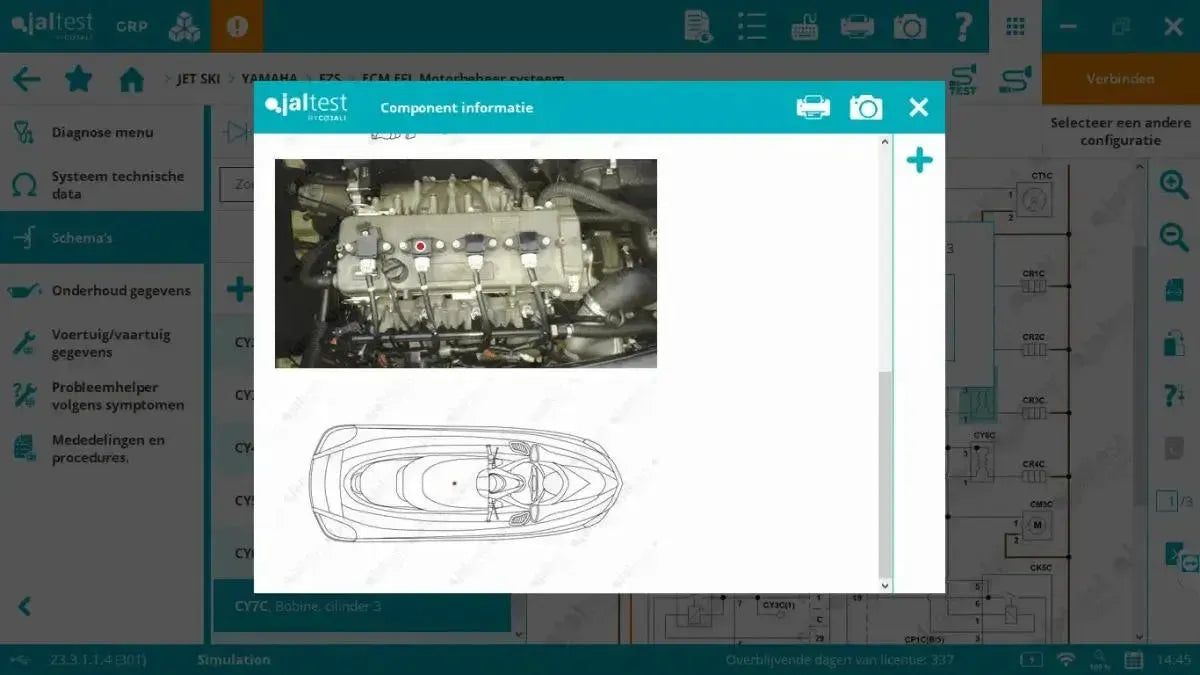
Task: Zoom out of the wiring schema
Action: click(1174, 237)
